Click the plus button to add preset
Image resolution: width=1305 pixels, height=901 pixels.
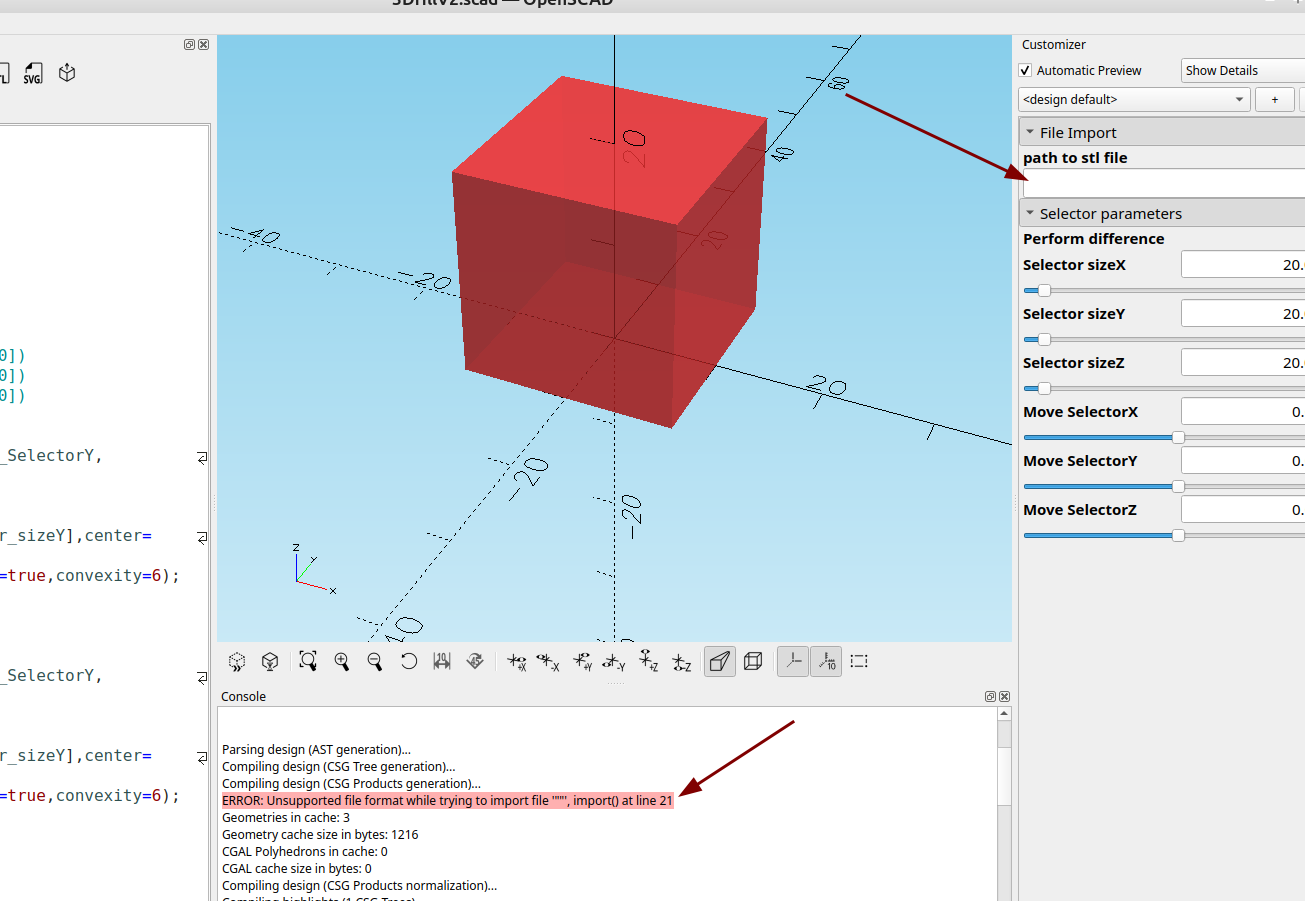click(x=1274, y=100)
